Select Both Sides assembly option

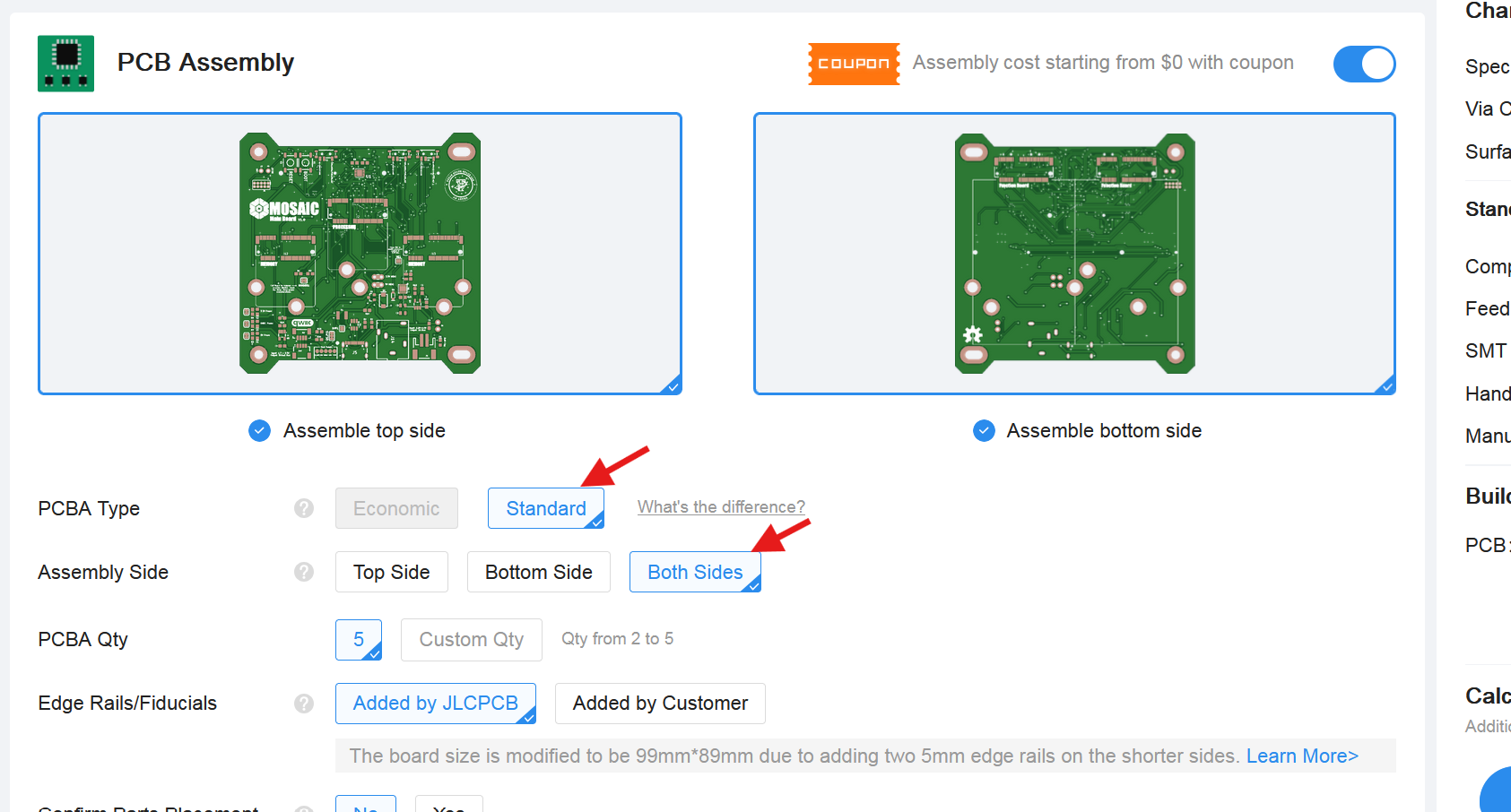(695, 572)
